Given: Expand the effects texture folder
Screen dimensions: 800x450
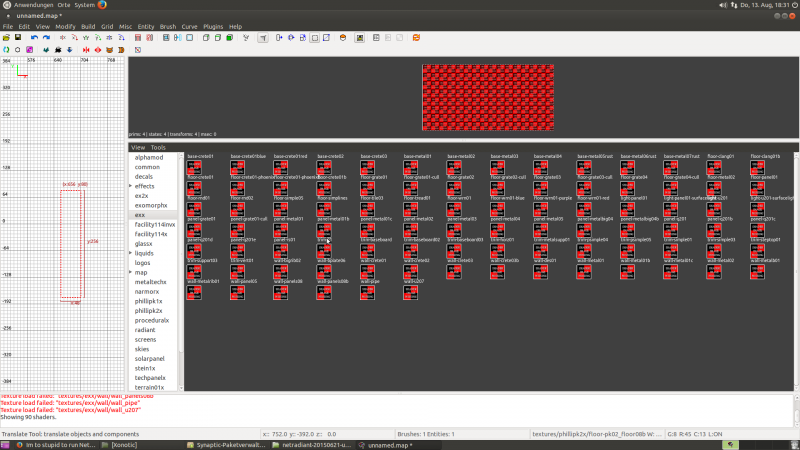Looking at the screenshot, I should pyautogui.click(x=130, y=186).
